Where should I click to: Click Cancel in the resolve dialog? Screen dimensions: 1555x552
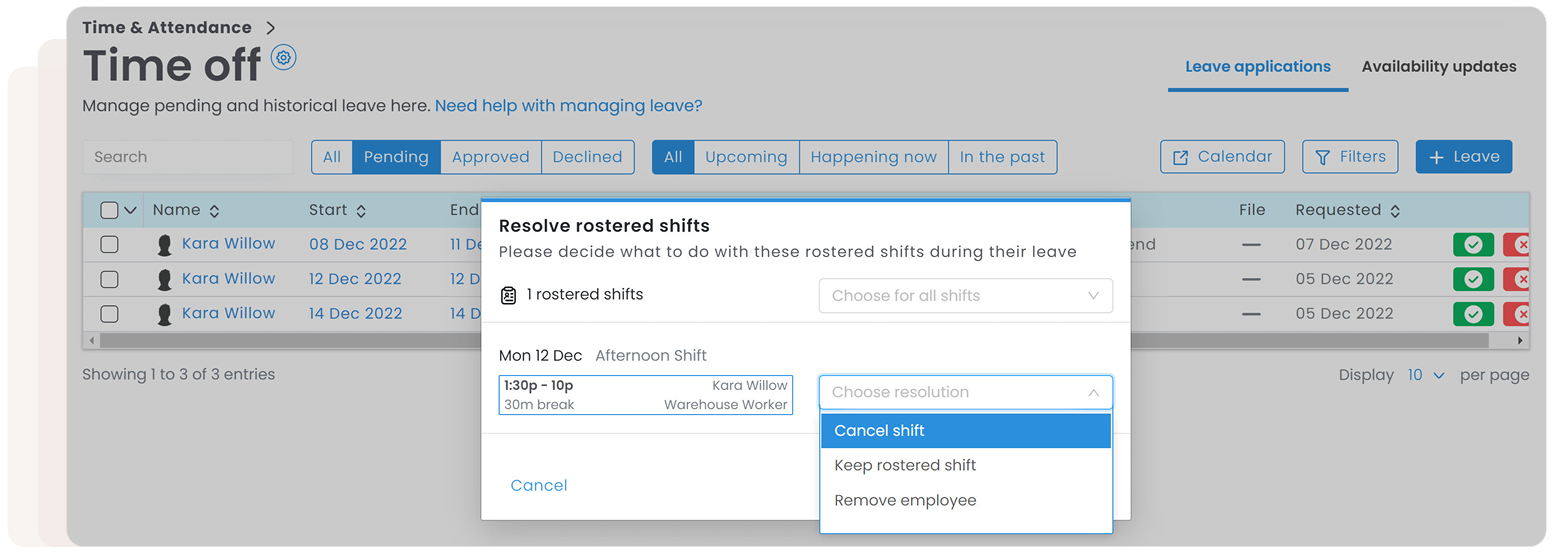(x=539, y=485)
